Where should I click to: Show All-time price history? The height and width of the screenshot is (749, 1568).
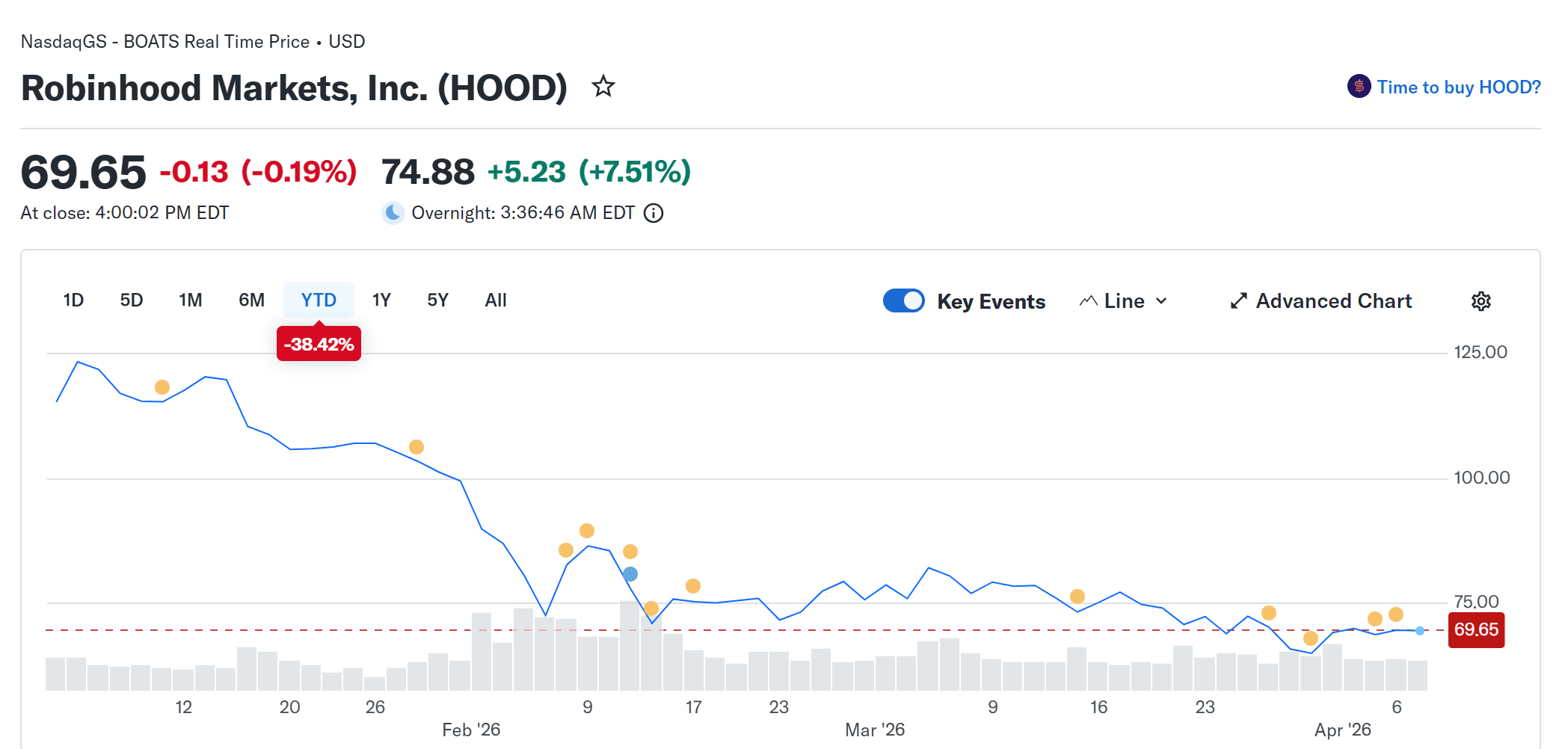tap(495, 300)
